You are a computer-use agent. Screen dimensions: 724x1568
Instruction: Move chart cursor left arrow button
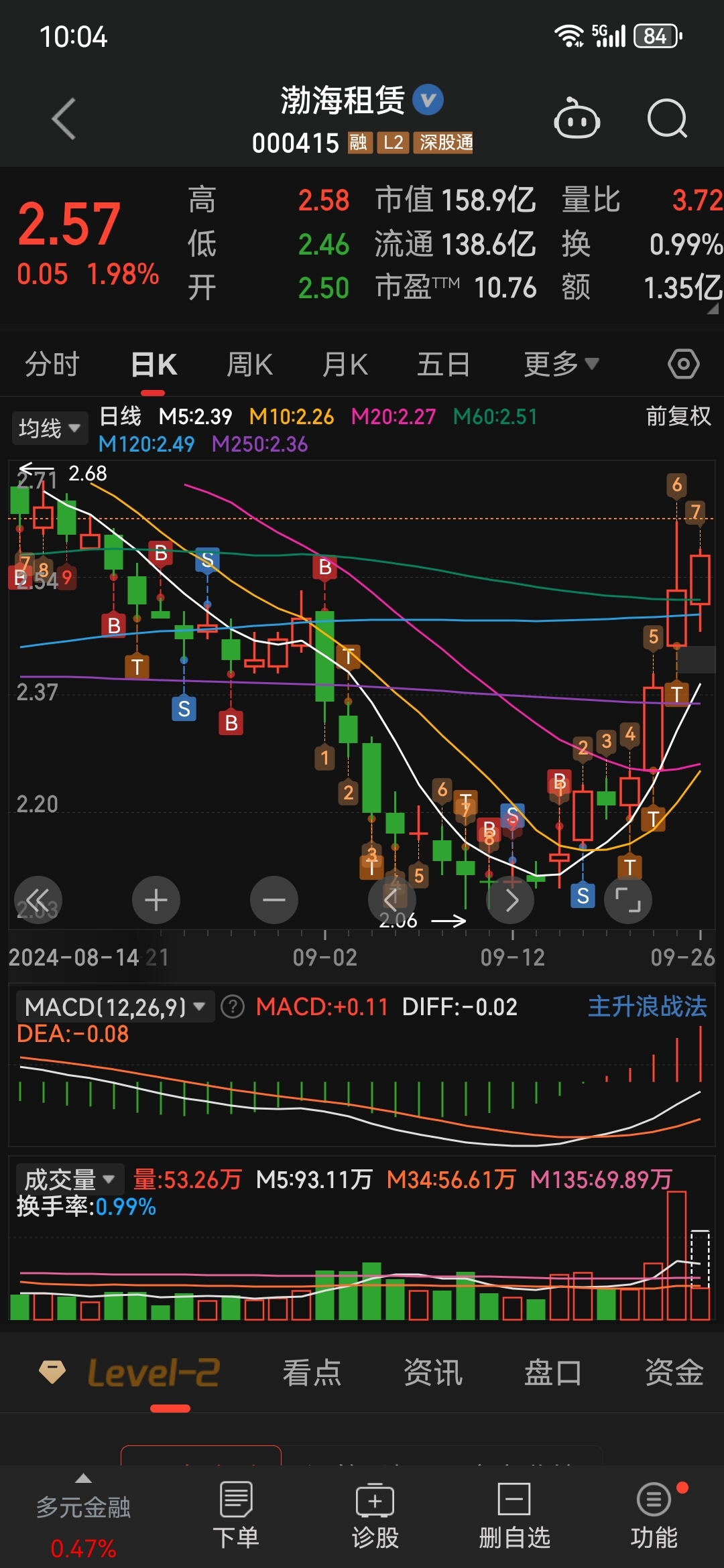click(x=392, y=900)
